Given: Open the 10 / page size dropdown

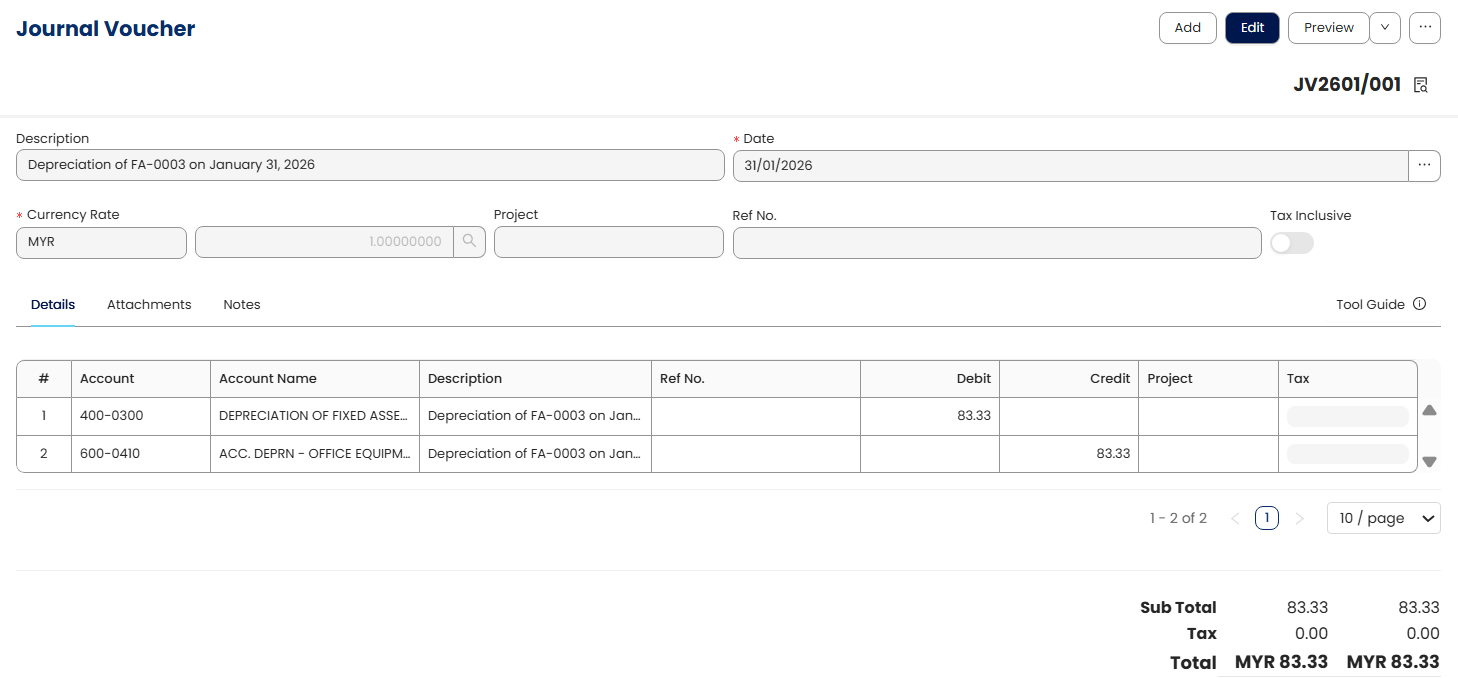Looking at the screenshot, I should 1383,518.
